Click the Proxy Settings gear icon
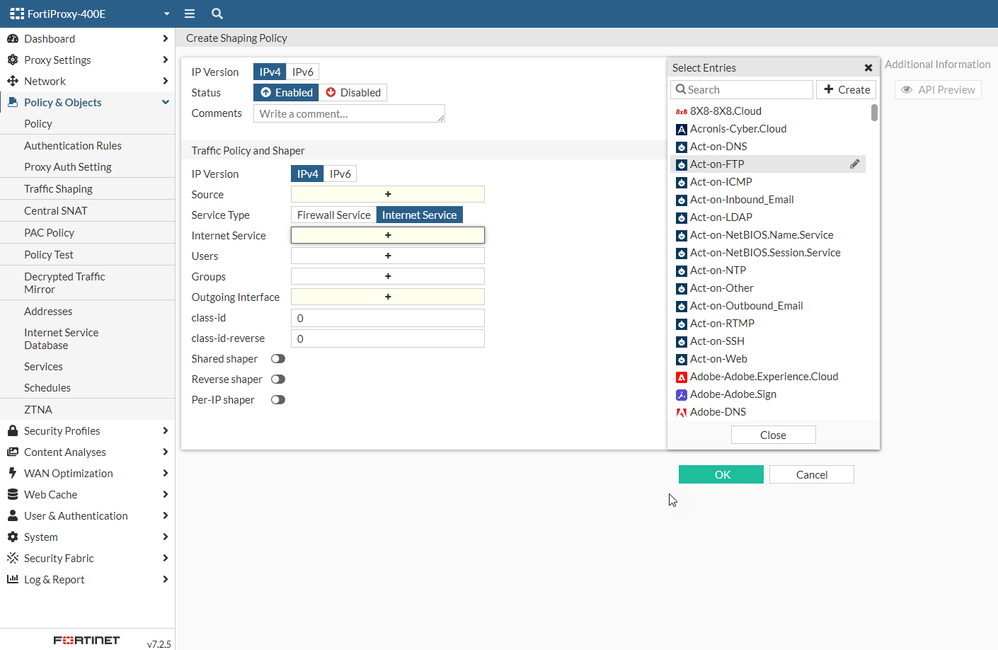This screenshot has width=998, height=650. pyautogui.click(x=12, y=59)
